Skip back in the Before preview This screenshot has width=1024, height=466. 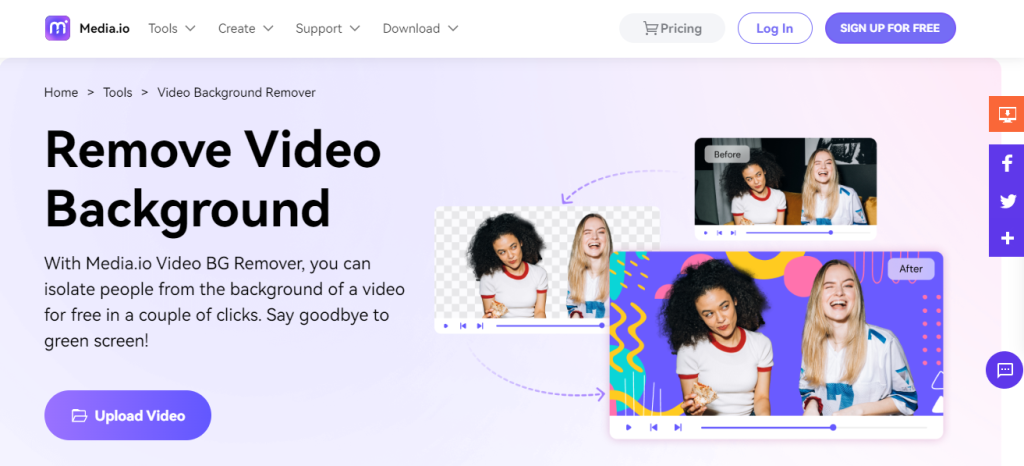720,232
